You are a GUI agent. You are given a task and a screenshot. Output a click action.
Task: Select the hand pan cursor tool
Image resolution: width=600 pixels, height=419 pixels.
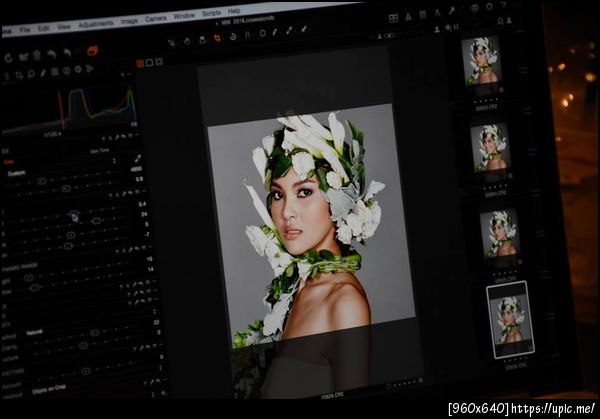coord(187,41)
